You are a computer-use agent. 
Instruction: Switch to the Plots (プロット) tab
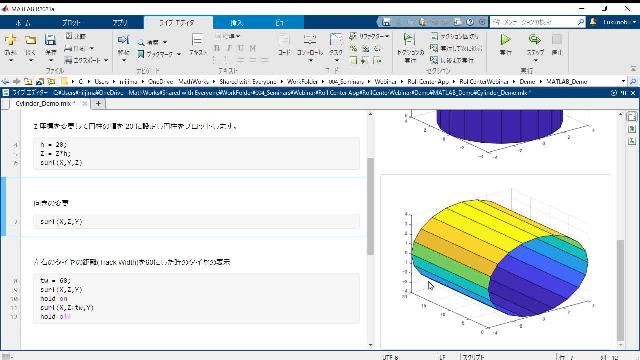tap(71, 22)
